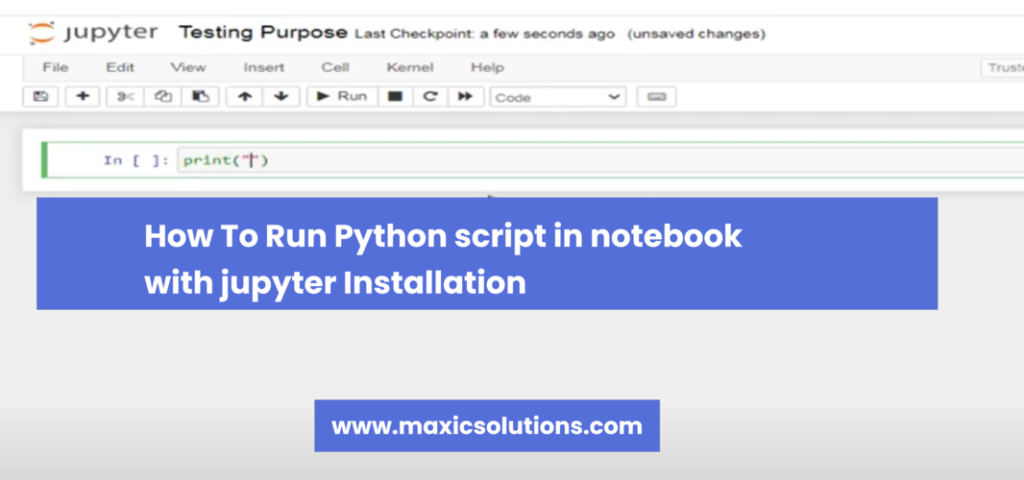Viewport: 1024px width, 480px height.
Task: Save notebook with the floppy disk icon
Action: (x=40, y=97)
